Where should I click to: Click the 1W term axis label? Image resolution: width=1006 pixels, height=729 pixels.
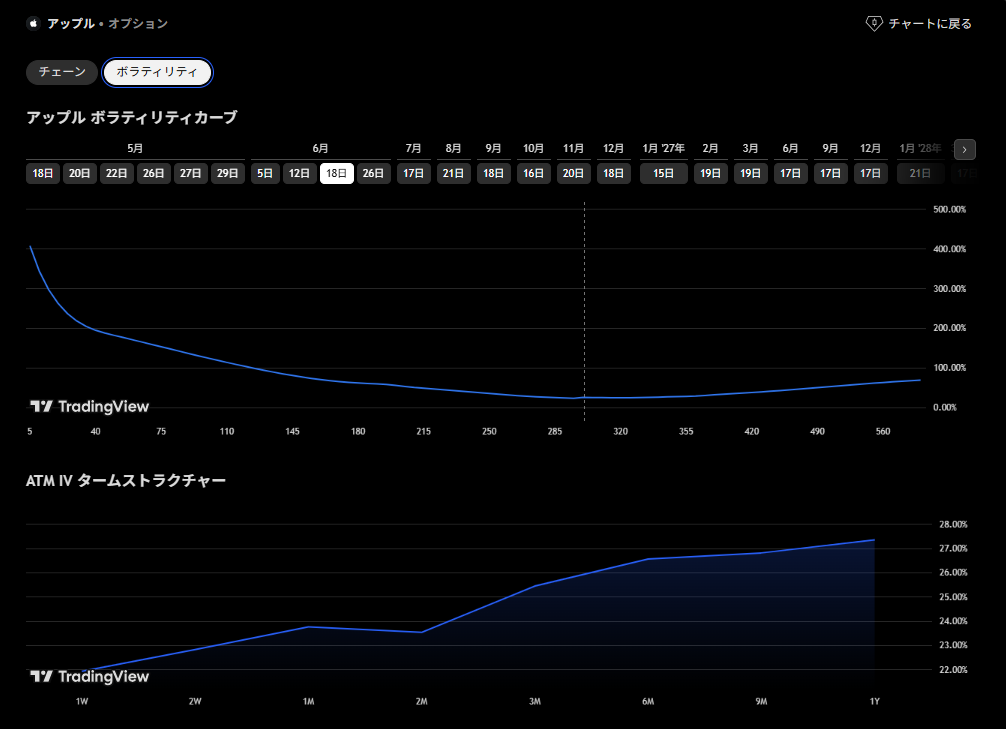point(82,701)
